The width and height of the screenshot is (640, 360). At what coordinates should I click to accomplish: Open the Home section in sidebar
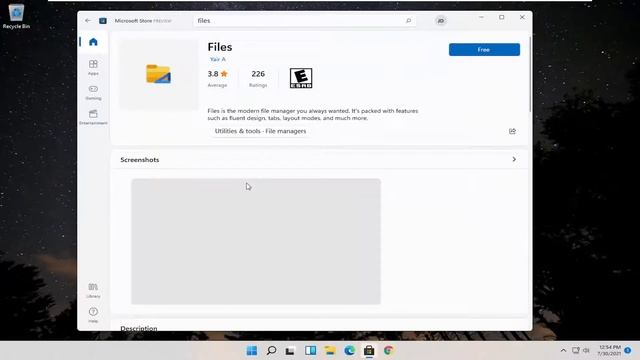tap(93, 42)
